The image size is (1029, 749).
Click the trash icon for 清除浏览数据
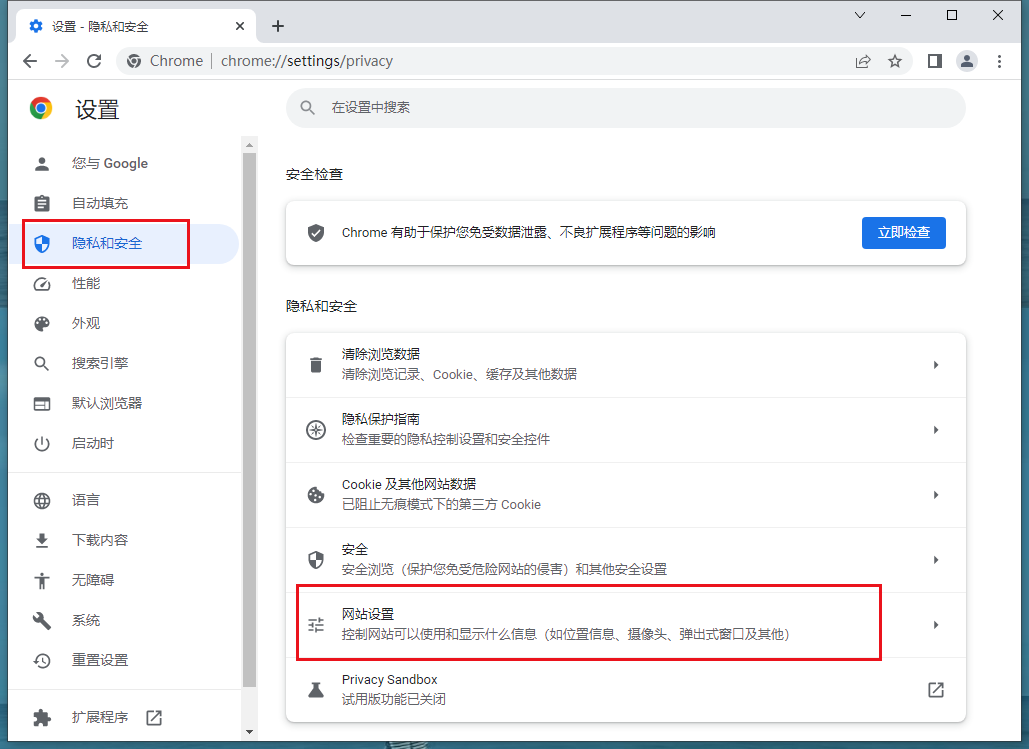pyautogui.click(x=316, y=364)
